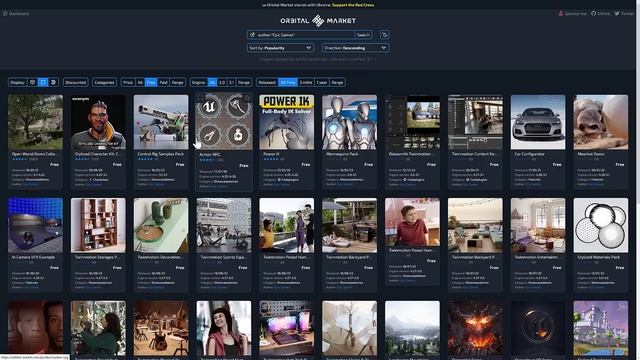Click the Sponsor me heart icon
Screen dimensions: 640x360
pos(561,13)
